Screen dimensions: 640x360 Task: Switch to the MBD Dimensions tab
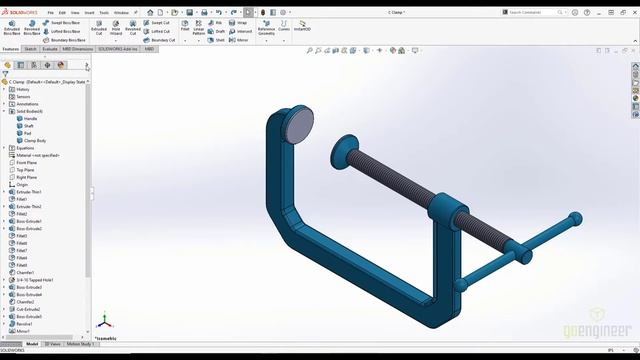(78, 49)
